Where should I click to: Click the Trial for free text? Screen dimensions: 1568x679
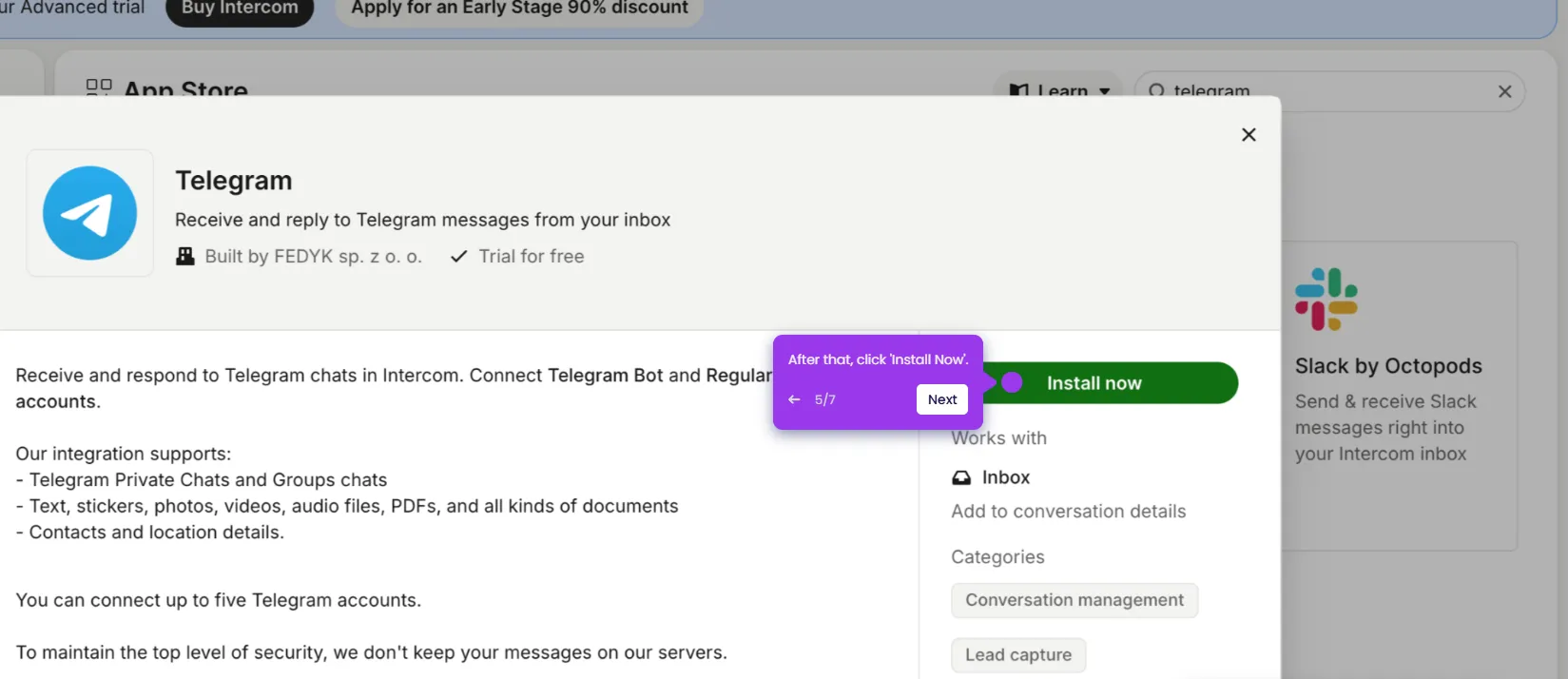tap(532, 256)
